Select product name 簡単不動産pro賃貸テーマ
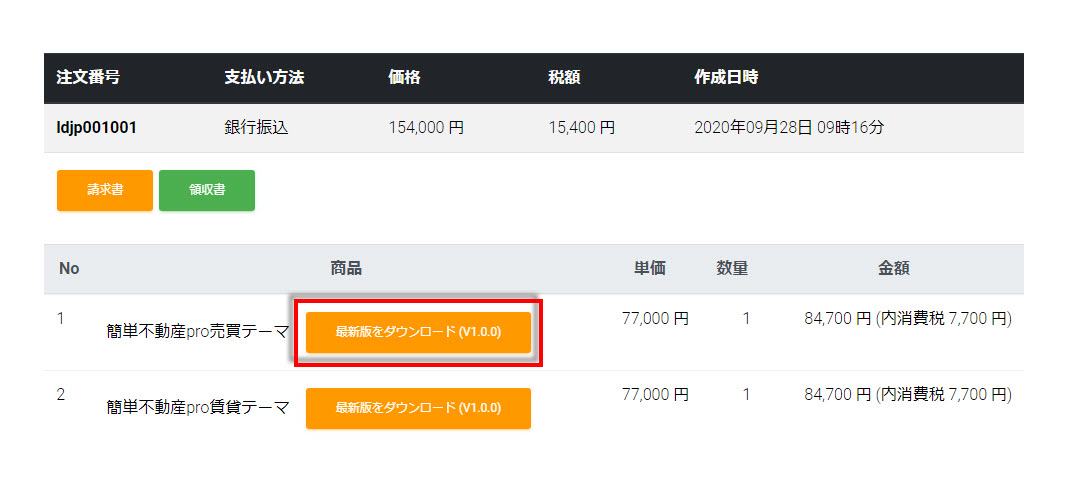 tap(198, 408)
